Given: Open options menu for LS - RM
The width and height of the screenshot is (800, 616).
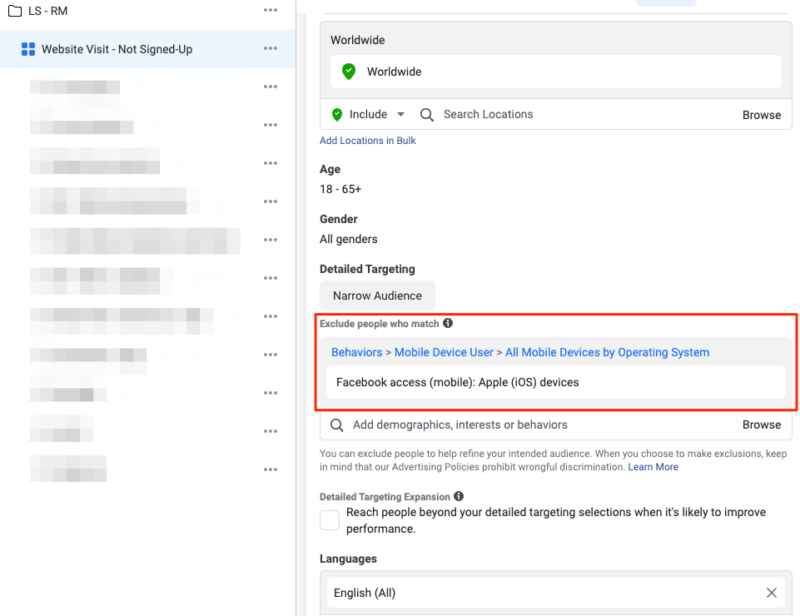Looking at the screenshot, I should pos(270,11).
